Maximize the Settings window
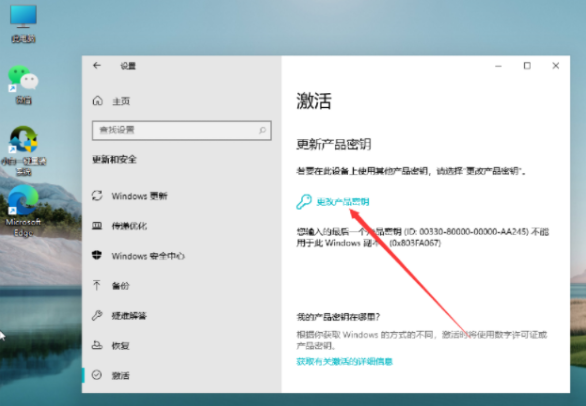The width and height of the screenshot is (586, 406). 527,66
